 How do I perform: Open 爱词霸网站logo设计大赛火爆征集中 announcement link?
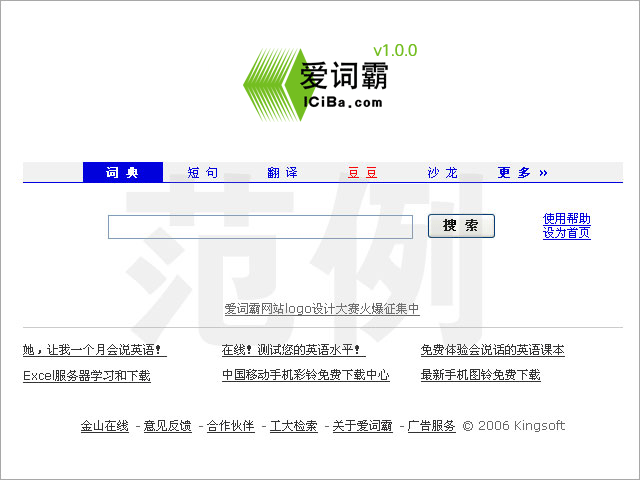pos(322,309)
